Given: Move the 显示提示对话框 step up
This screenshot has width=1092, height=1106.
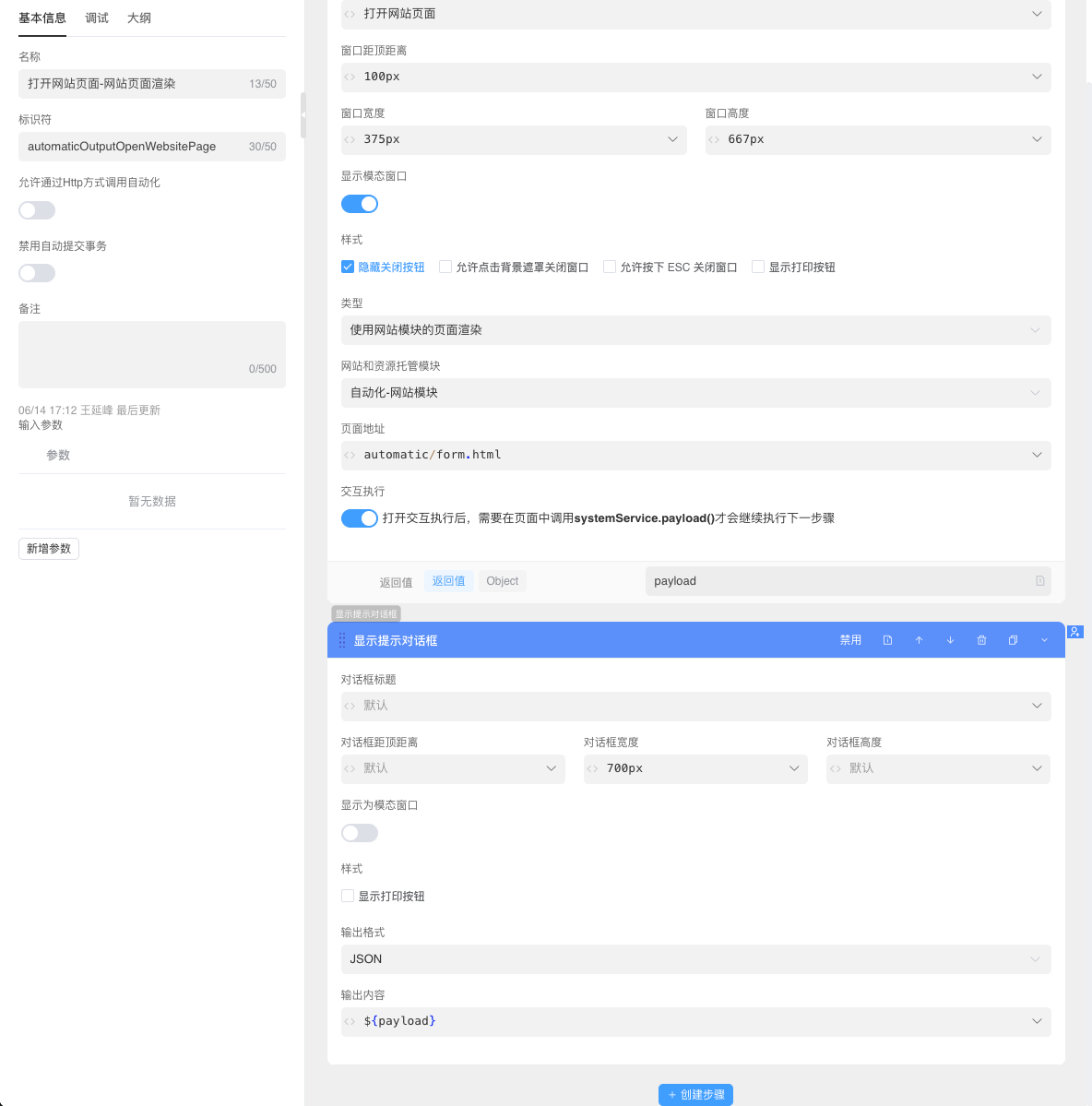Looking at the screenshot, I should [x=919, y=640].
